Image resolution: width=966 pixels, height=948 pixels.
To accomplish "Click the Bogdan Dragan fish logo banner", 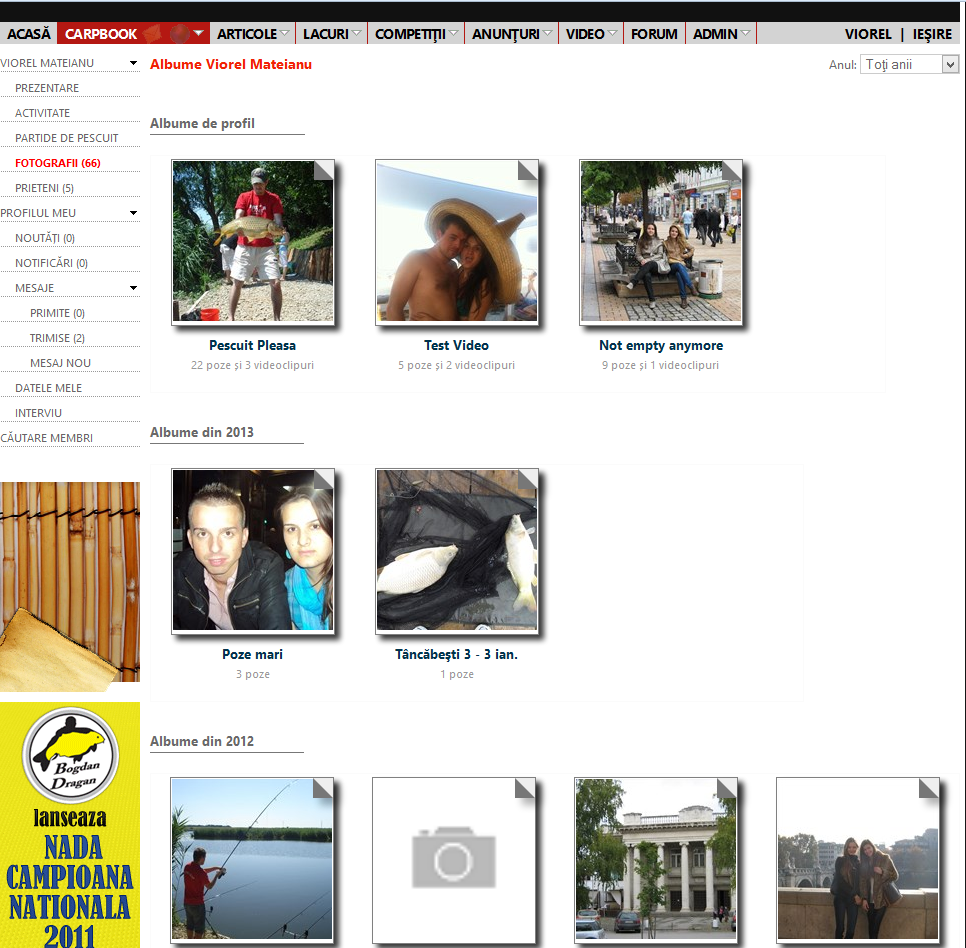I will [x=70, y=753].
